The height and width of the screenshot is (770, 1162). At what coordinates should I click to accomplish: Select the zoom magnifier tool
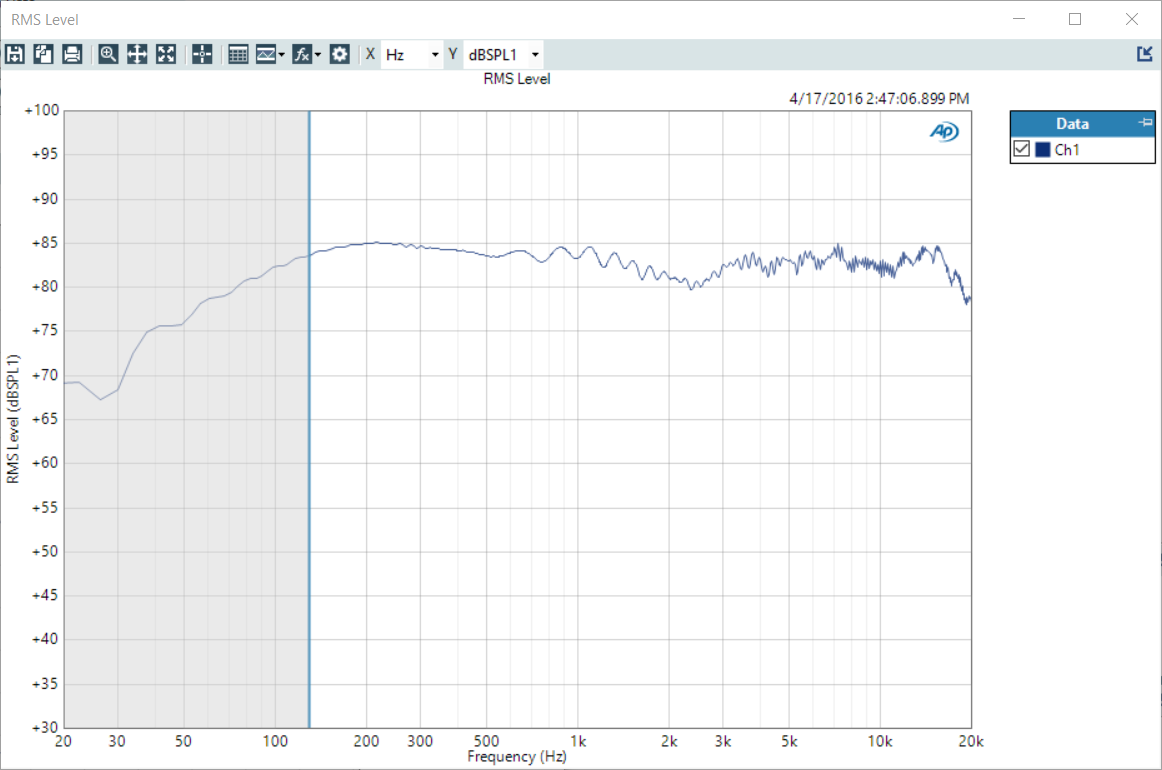(108, 54)
